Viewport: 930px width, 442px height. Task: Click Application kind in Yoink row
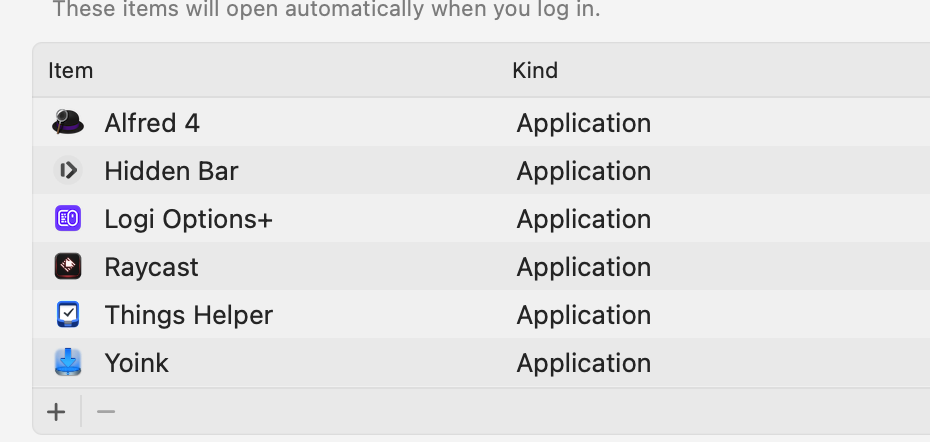[x=583, y=362]
